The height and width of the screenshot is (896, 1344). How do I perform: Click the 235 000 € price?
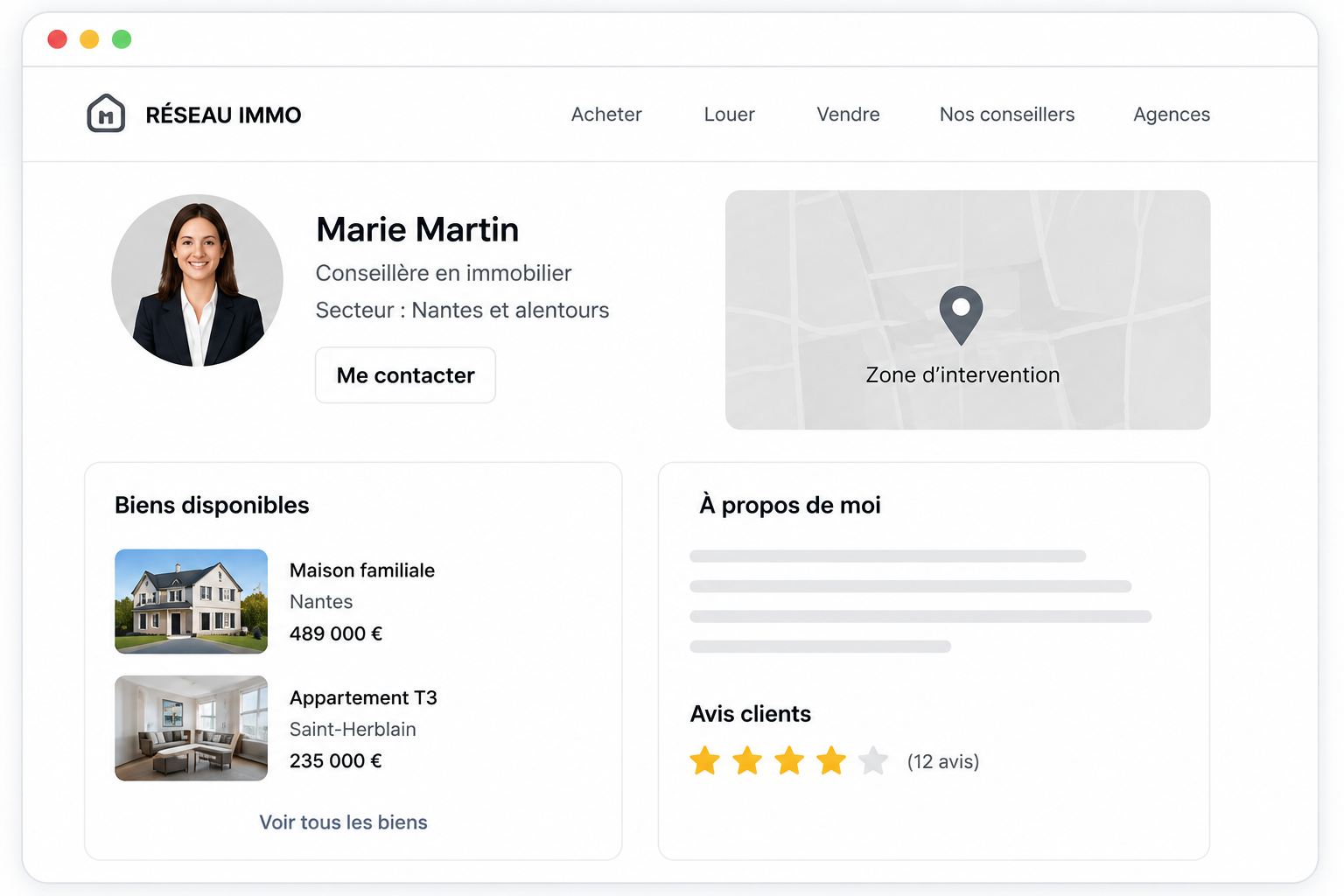click(336, 761)
